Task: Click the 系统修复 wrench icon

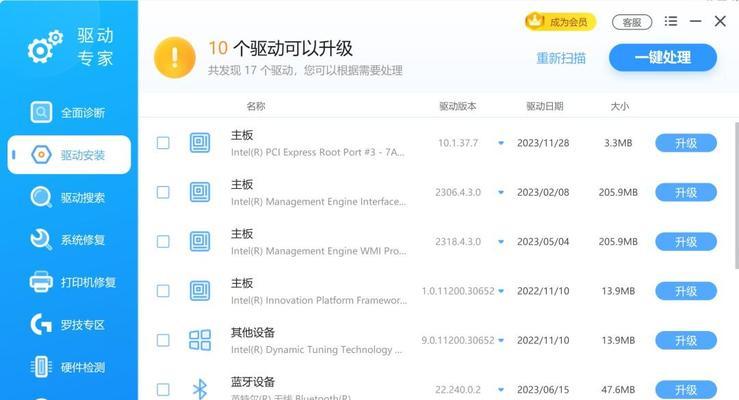Action: click(x=41, y=239)
